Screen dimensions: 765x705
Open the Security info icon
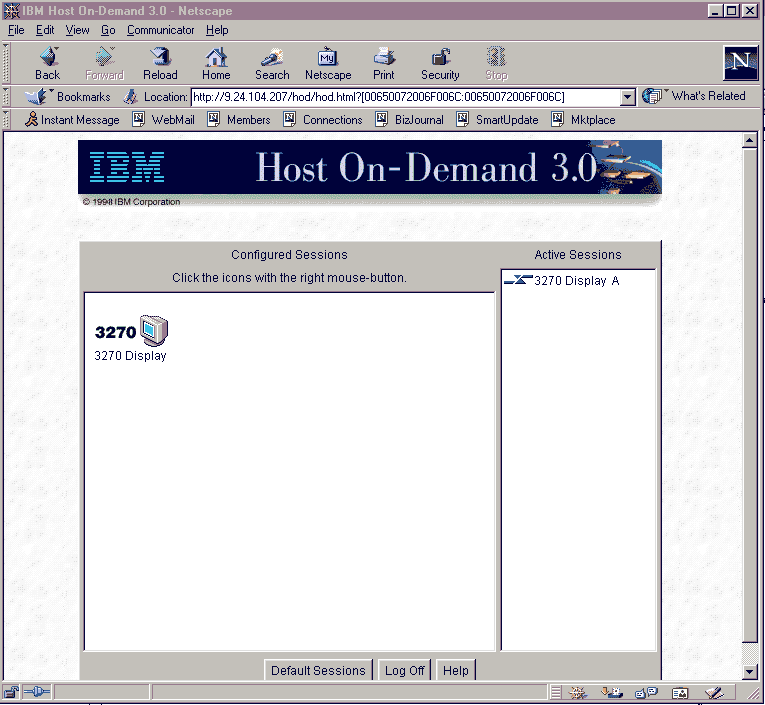point(440,63)
